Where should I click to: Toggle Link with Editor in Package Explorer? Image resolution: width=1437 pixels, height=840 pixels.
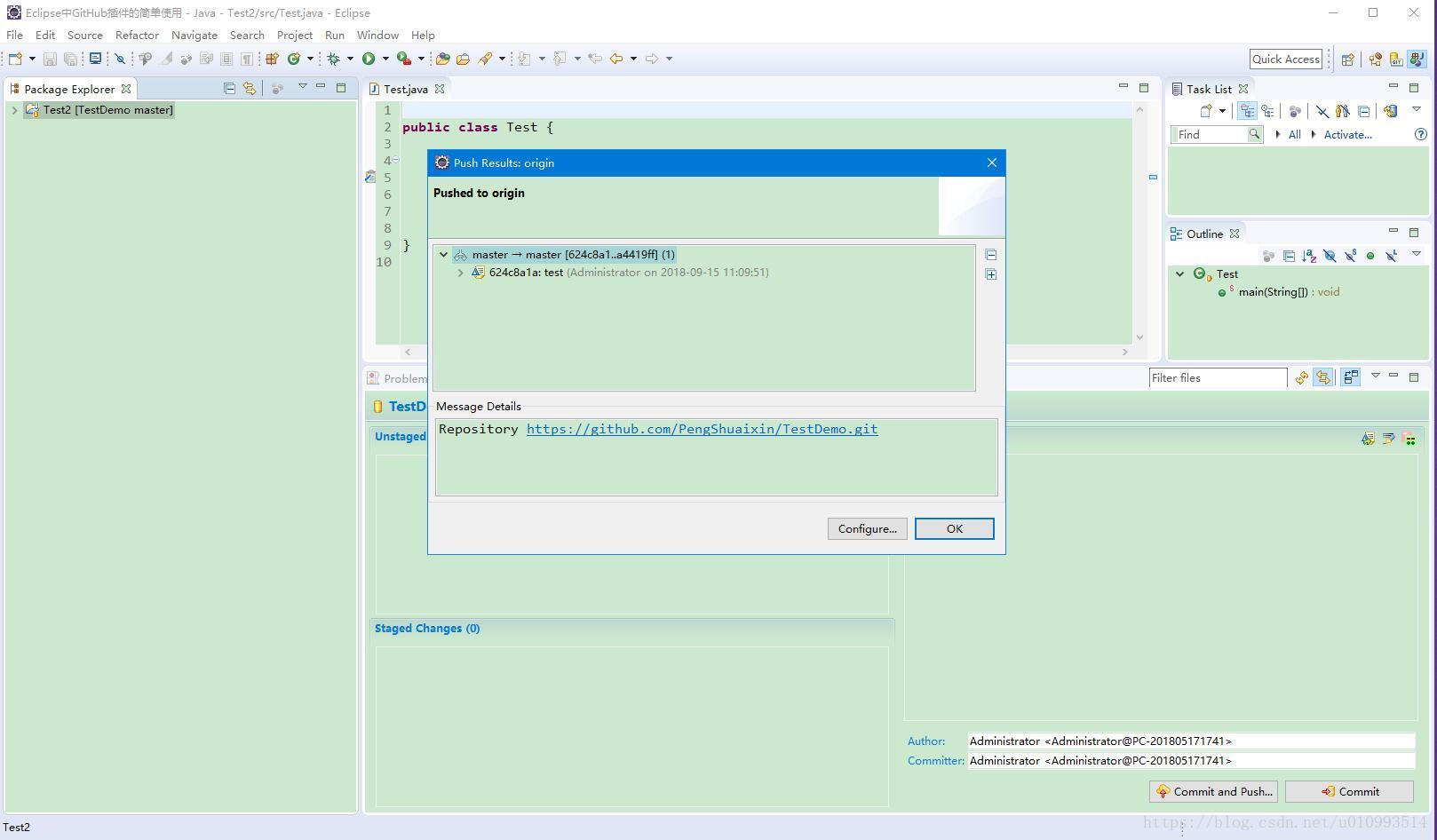pos(250,88)
